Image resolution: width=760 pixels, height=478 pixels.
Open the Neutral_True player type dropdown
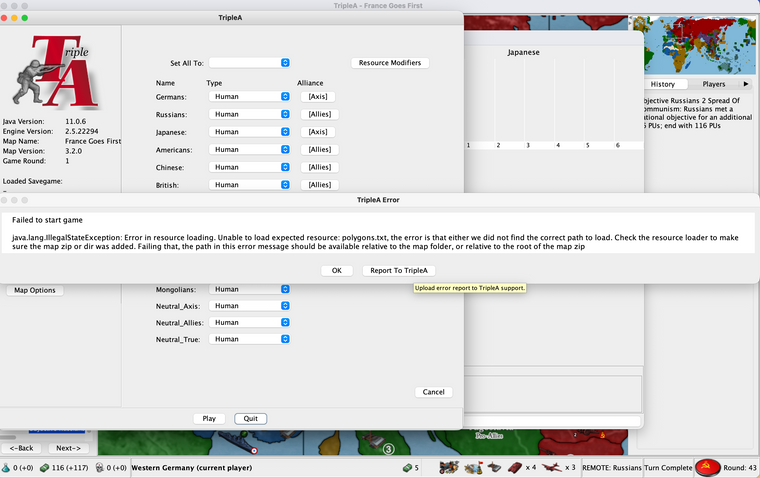click(250, 339)
